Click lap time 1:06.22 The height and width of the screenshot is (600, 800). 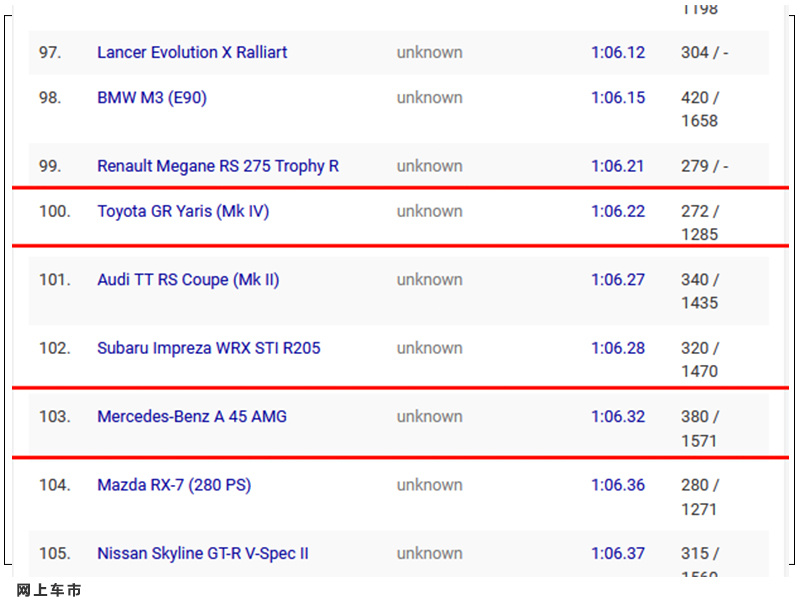point(618,211)
